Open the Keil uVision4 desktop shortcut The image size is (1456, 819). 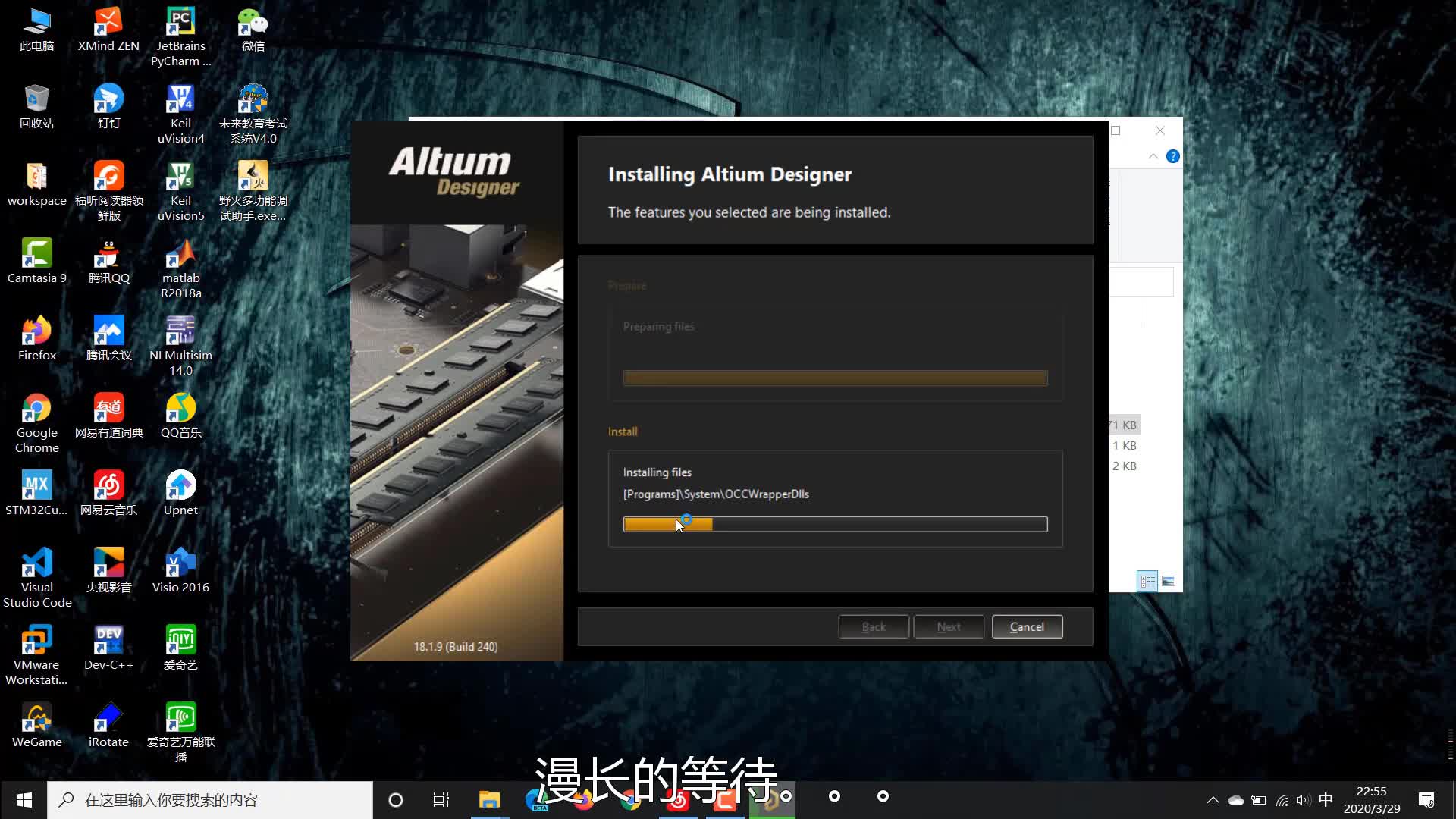(x=180, y=114)
